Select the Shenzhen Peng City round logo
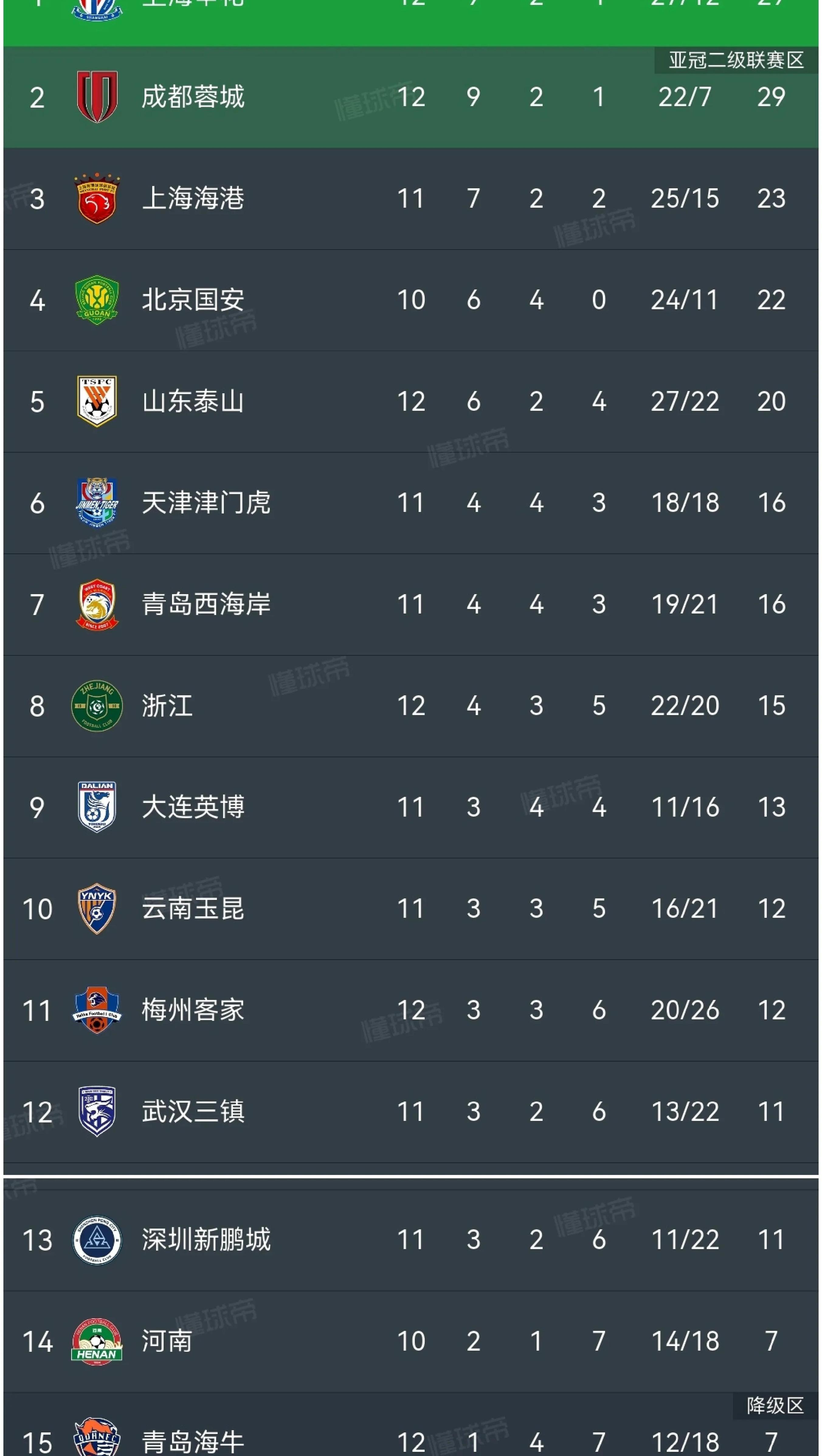Image resolution: width=822 pixels, height=1456 pixels. click(x=97, y=1240)
